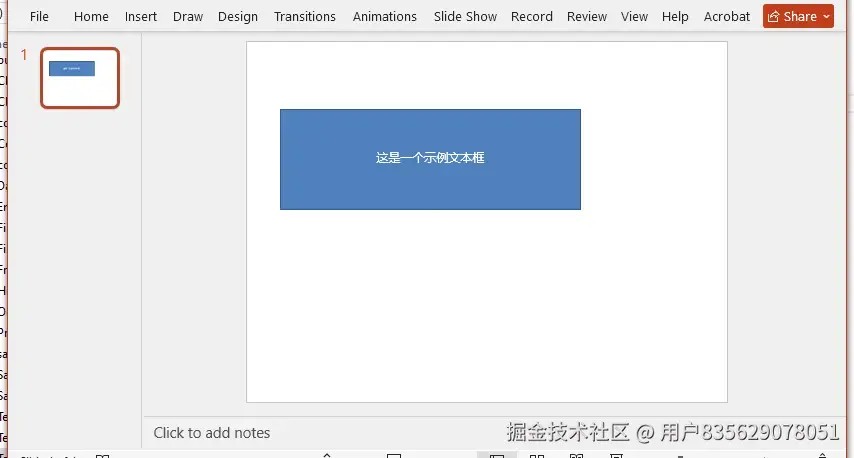Open the Insert ribbon tab
The width and height of the screenshot is (854, 458).
(141, 17)
